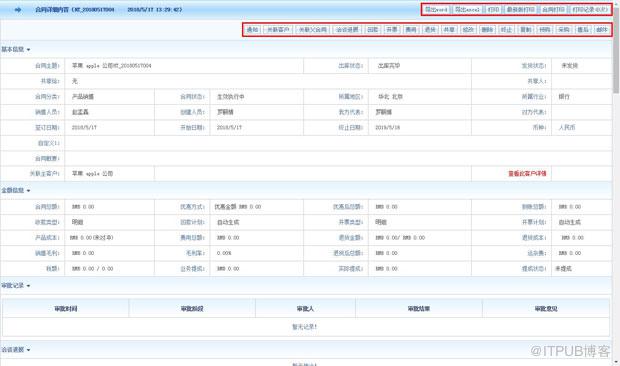620x366 pixels.
Task: Click the 删除 toolbar button
Action: point(487,30)
